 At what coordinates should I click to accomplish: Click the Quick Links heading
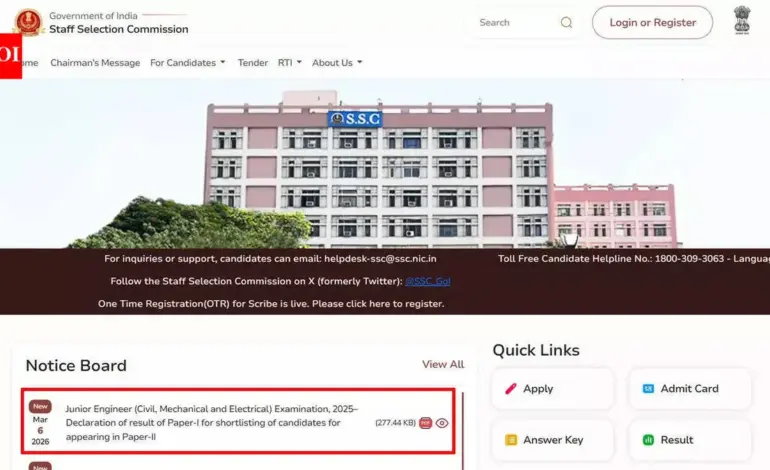coord(536,350)
